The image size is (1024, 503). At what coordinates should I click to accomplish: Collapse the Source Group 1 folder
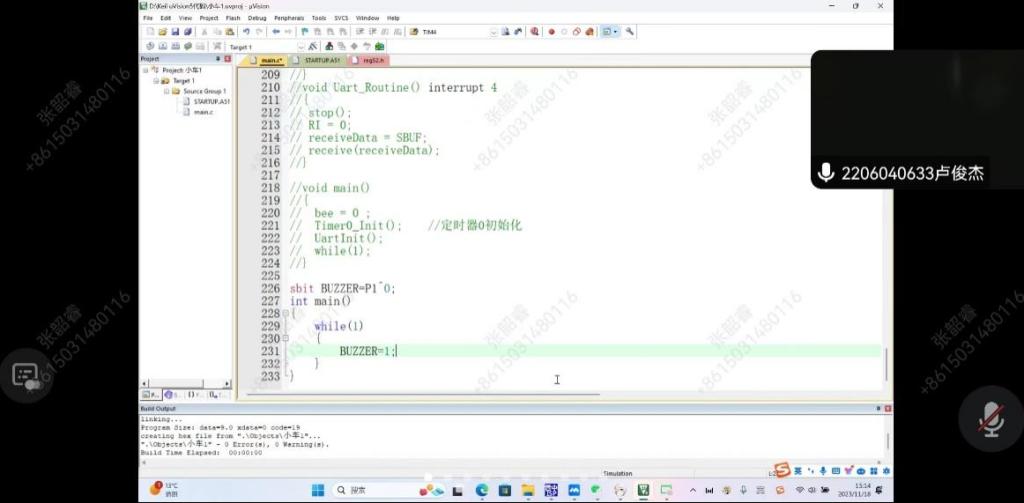[167, 91]
